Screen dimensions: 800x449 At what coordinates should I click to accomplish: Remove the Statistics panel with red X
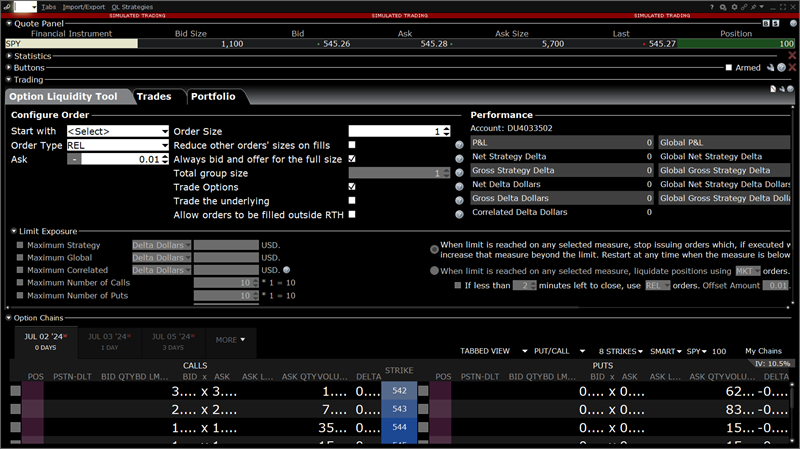click(x=792, y=56)
